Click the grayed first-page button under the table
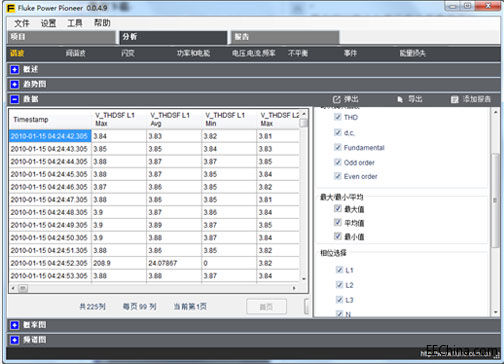Image resolution: width=504 pixels, height=364 pixels. click(266, 307)
